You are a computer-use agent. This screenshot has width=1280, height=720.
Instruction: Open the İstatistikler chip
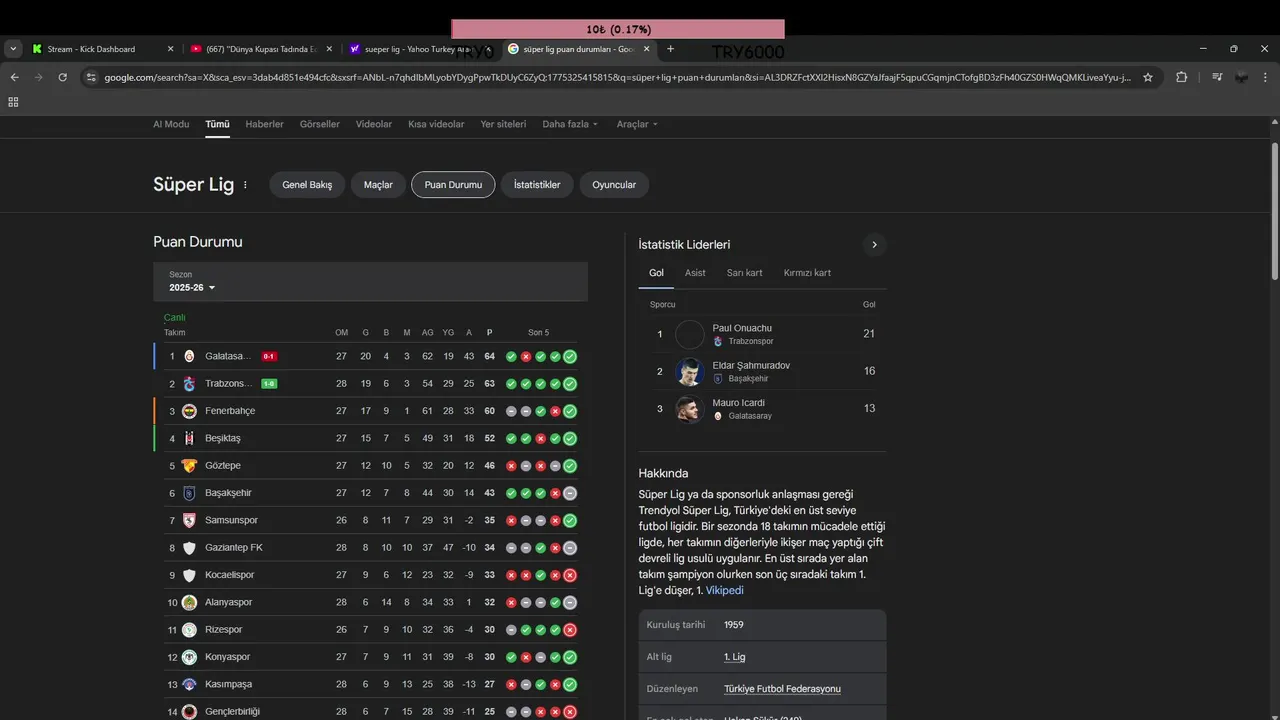click(x=537, y=185)
